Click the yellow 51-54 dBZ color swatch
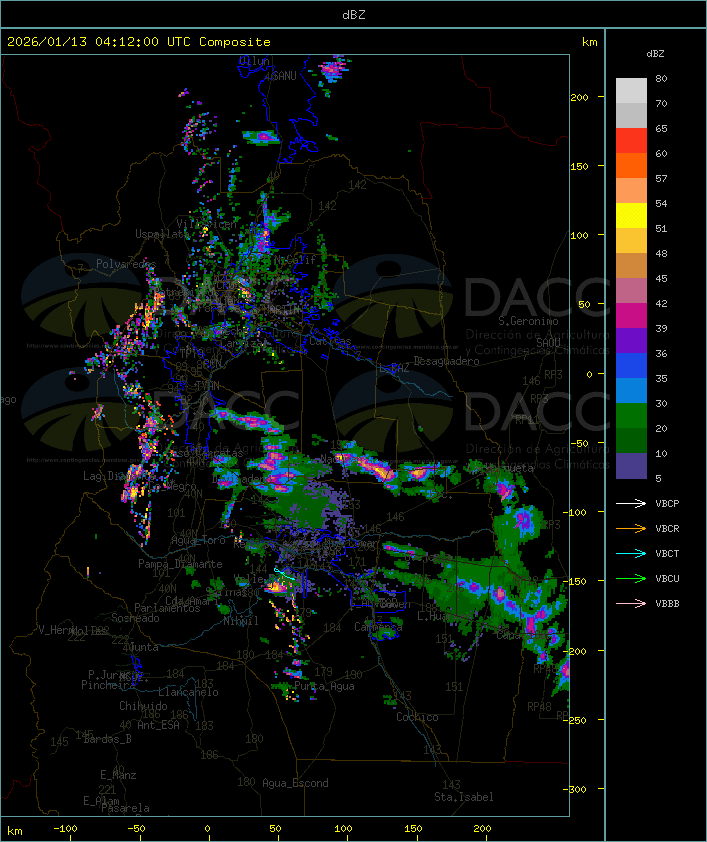Screen dimensions: 707x842 coord(631,216)
